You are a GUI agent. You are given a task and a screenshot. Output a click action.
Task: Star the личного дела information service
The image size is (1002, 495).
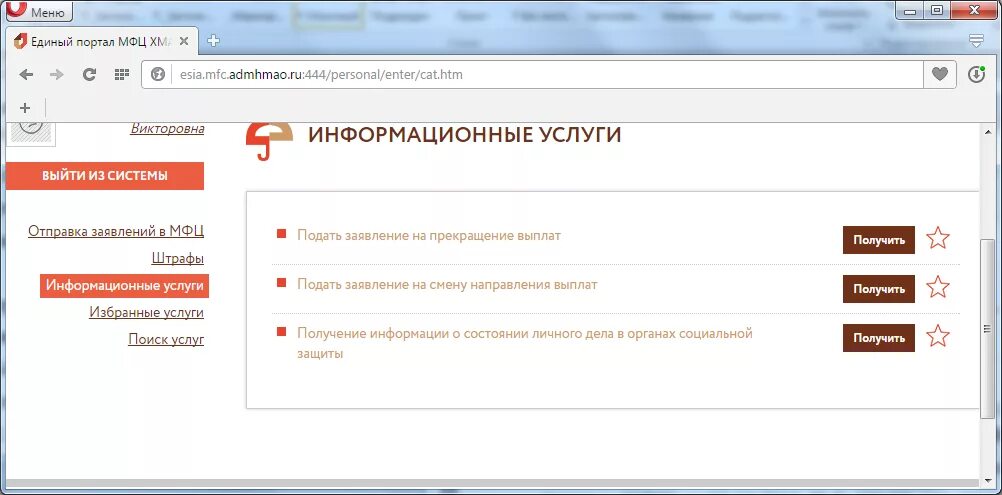937,336
